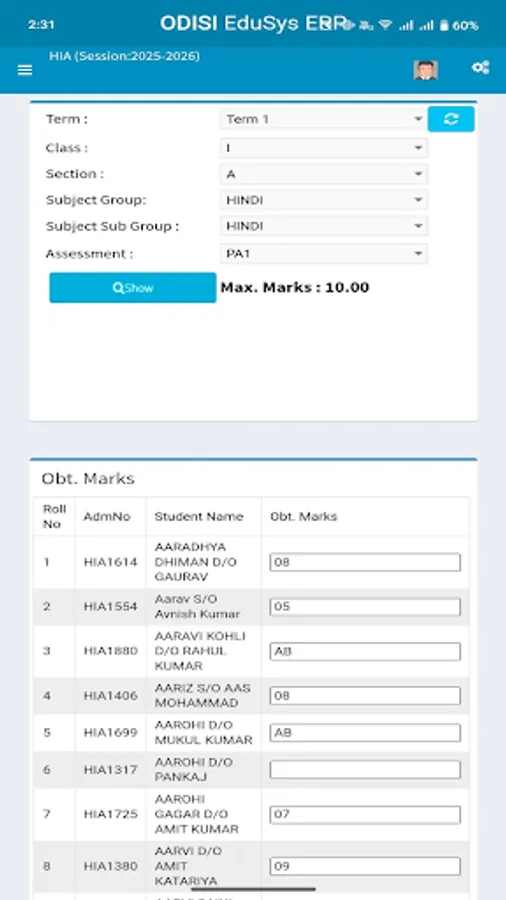The height and width of the screenshot is (900, 506).
Task: Click the blue refresh button
Action: point(451,119)
